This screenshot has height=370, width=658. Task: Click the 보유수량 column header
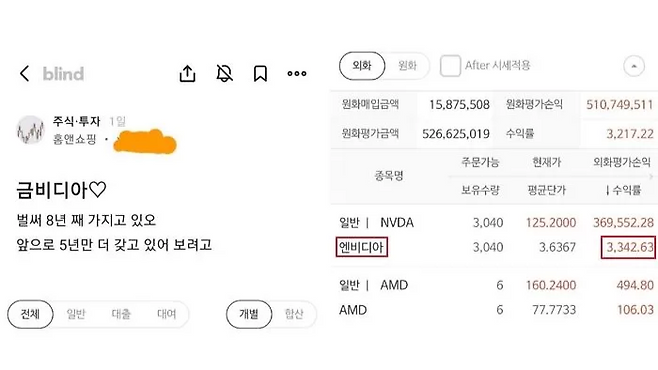[480, 190]
